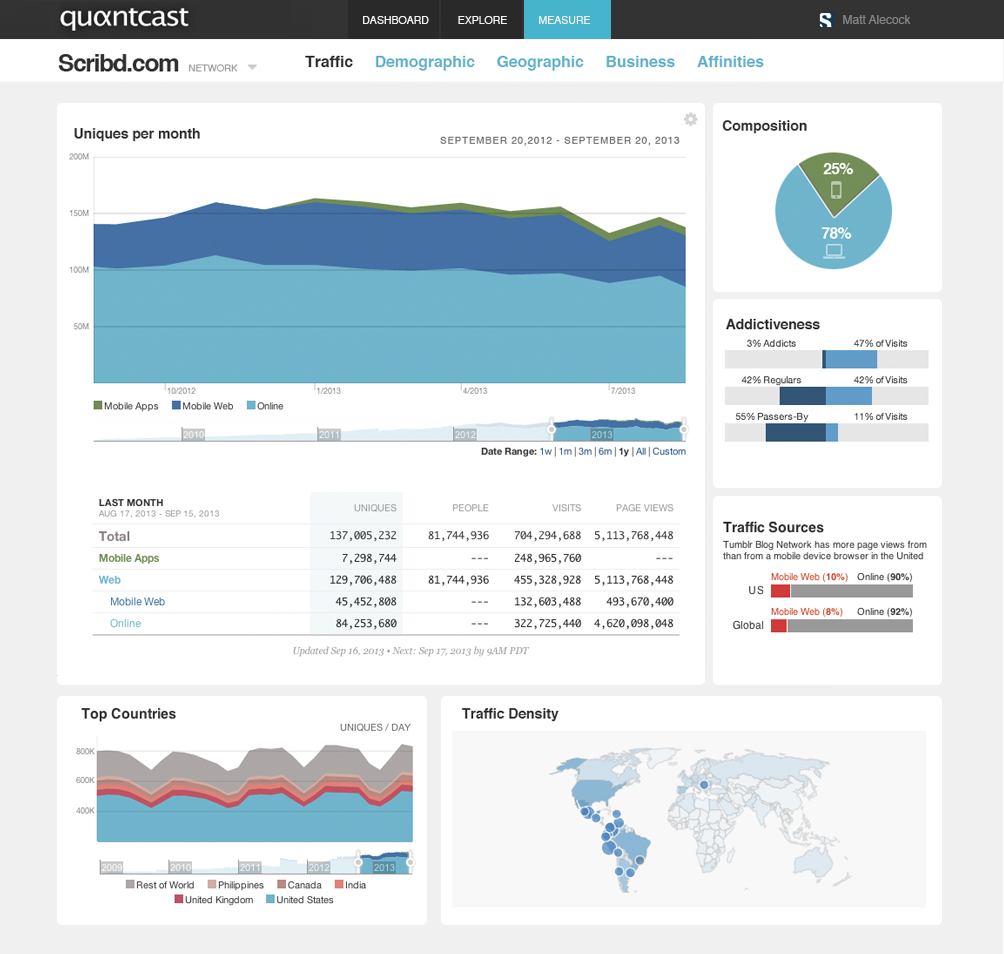
Task: Click the Mobile Apps row link
Action: coord(129,558)
